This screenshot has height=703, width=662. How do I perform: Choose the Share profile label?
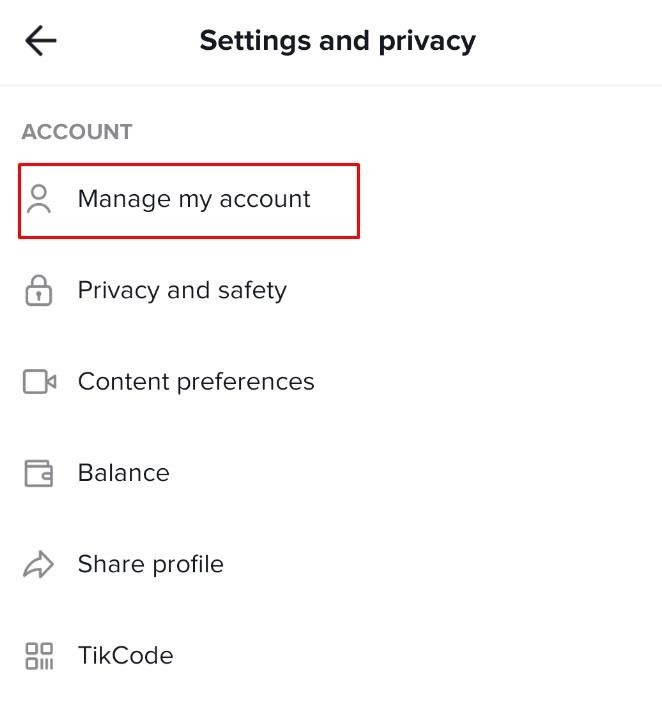(151, 565)
